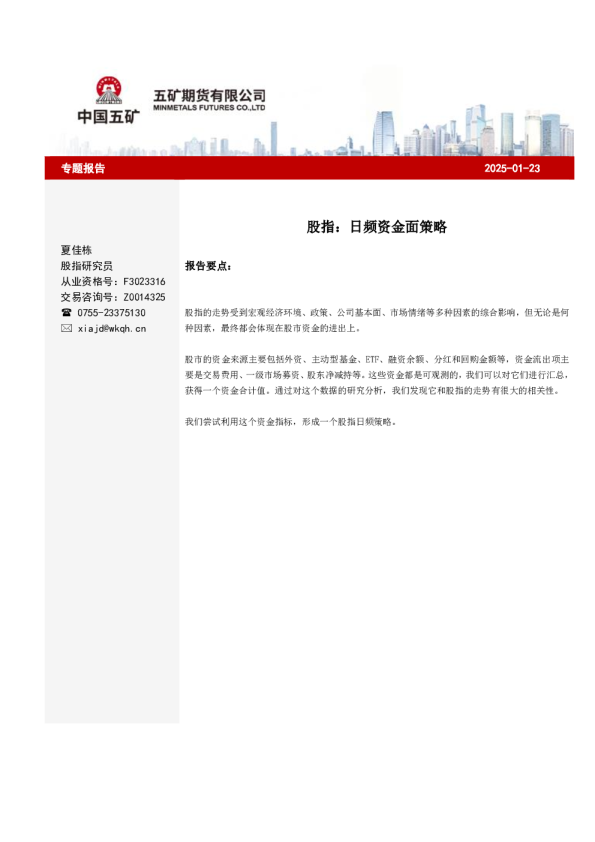Click the sentence 我们尝试利用这个资金指标
This screenshot has width=595, height=842.
pos(291,422)
